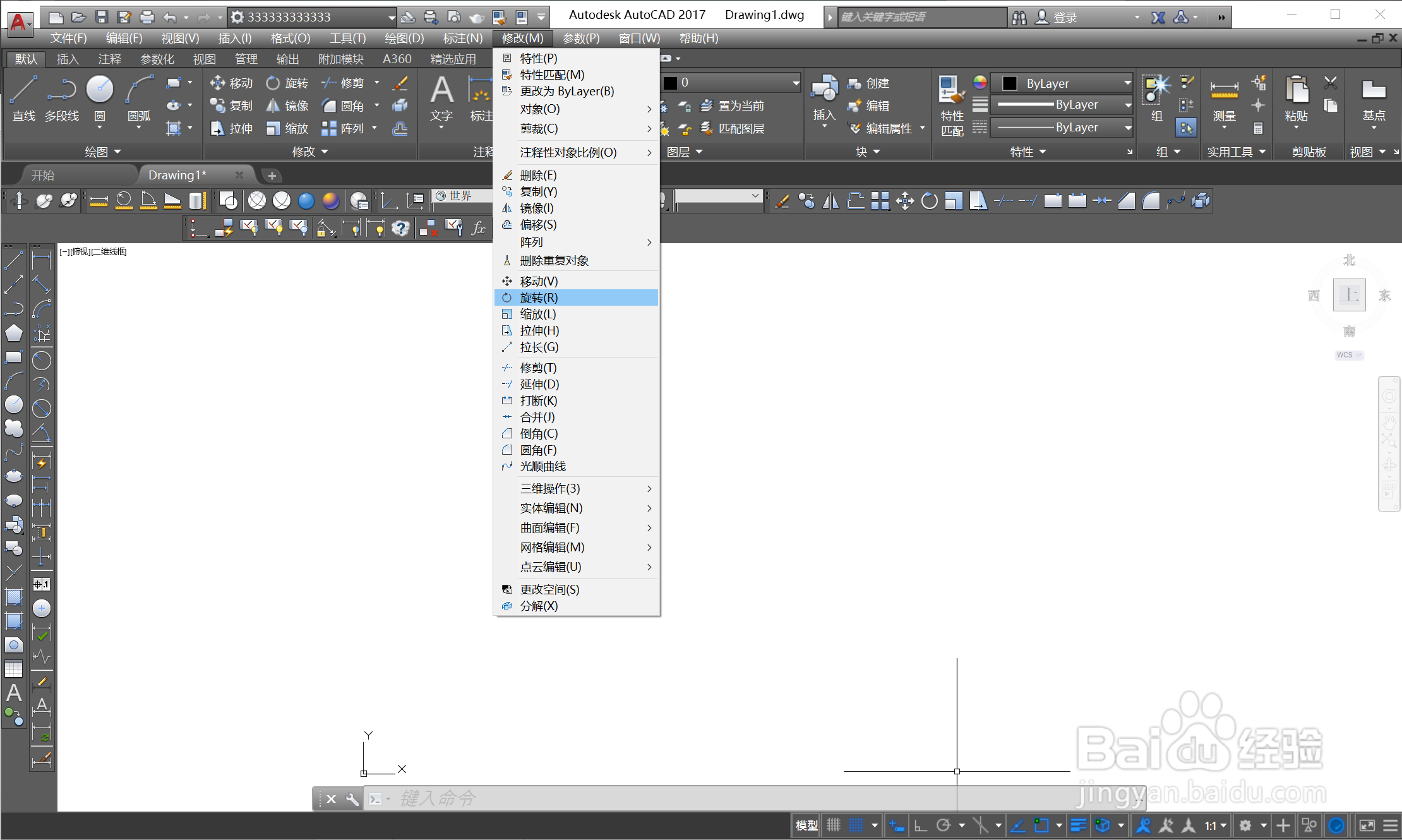This screenshot has width=1402, height=840.
Task: Select the Line tool in the ribbon
Action: pyautogui.click(x=23, y=98)
